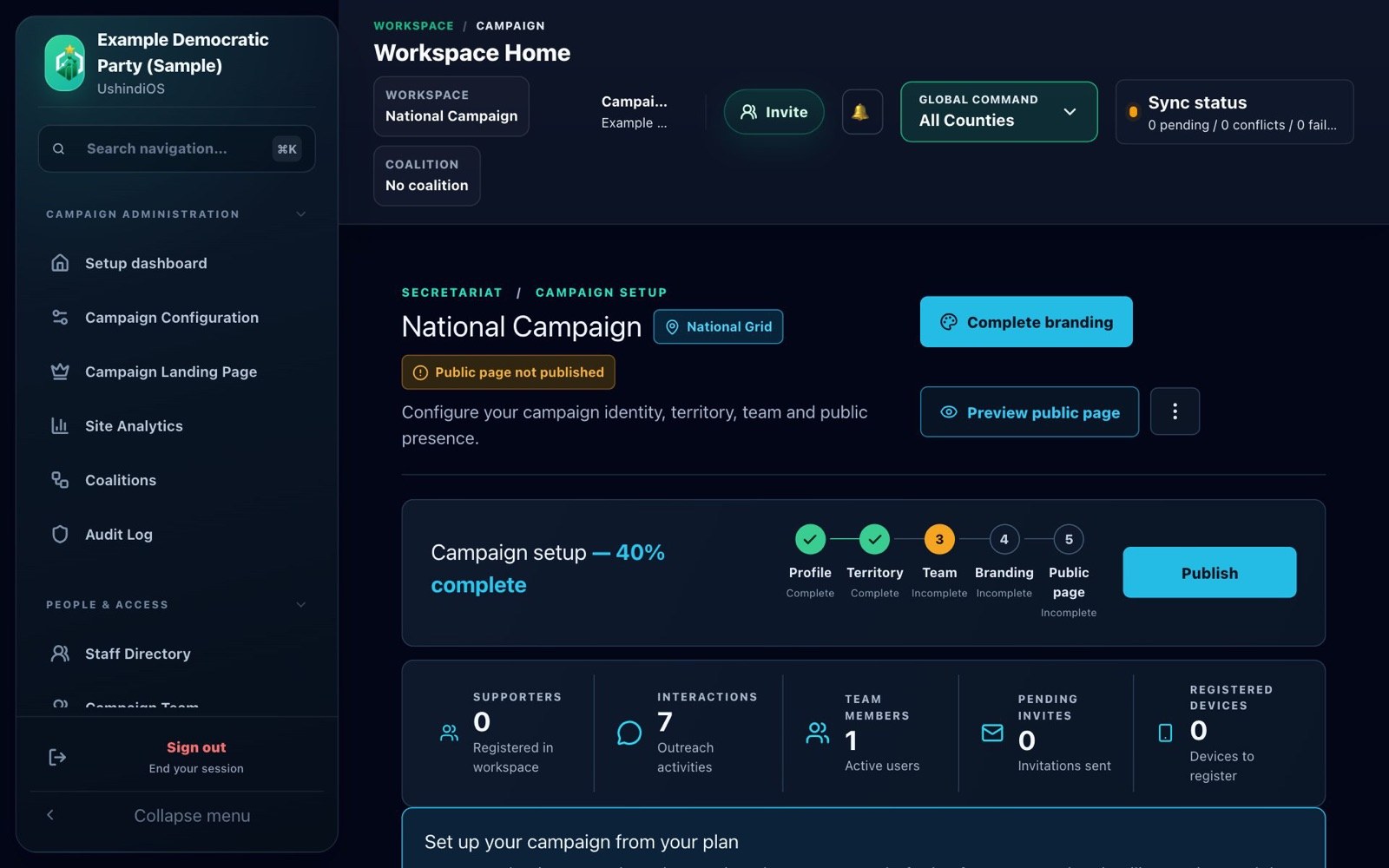Collapse the People & Access section
The height and width of the screenshot is (868, 1389).
click(x=300, y=605)
